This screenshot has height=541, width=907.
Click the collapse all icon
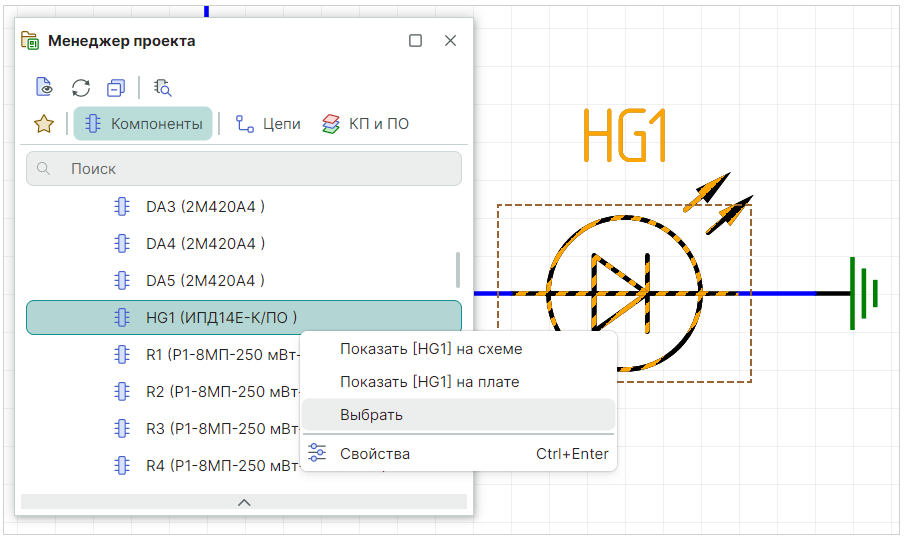pyautogui.click(x=117, y=87)
